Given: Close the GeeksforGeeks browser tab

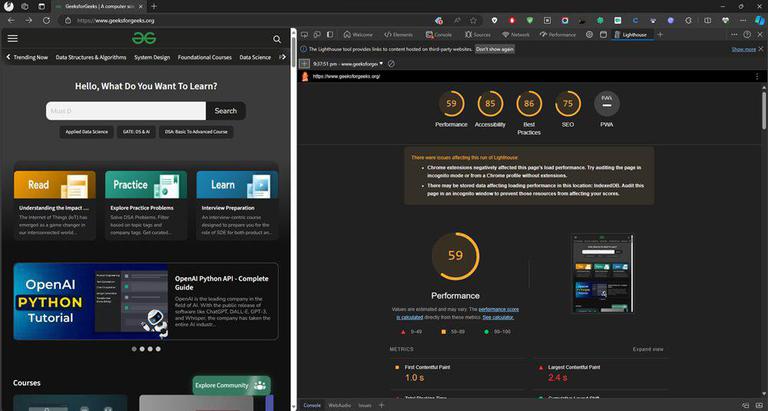Looking at the screenshot, I should pyautogui.click(x=142, y=6).
